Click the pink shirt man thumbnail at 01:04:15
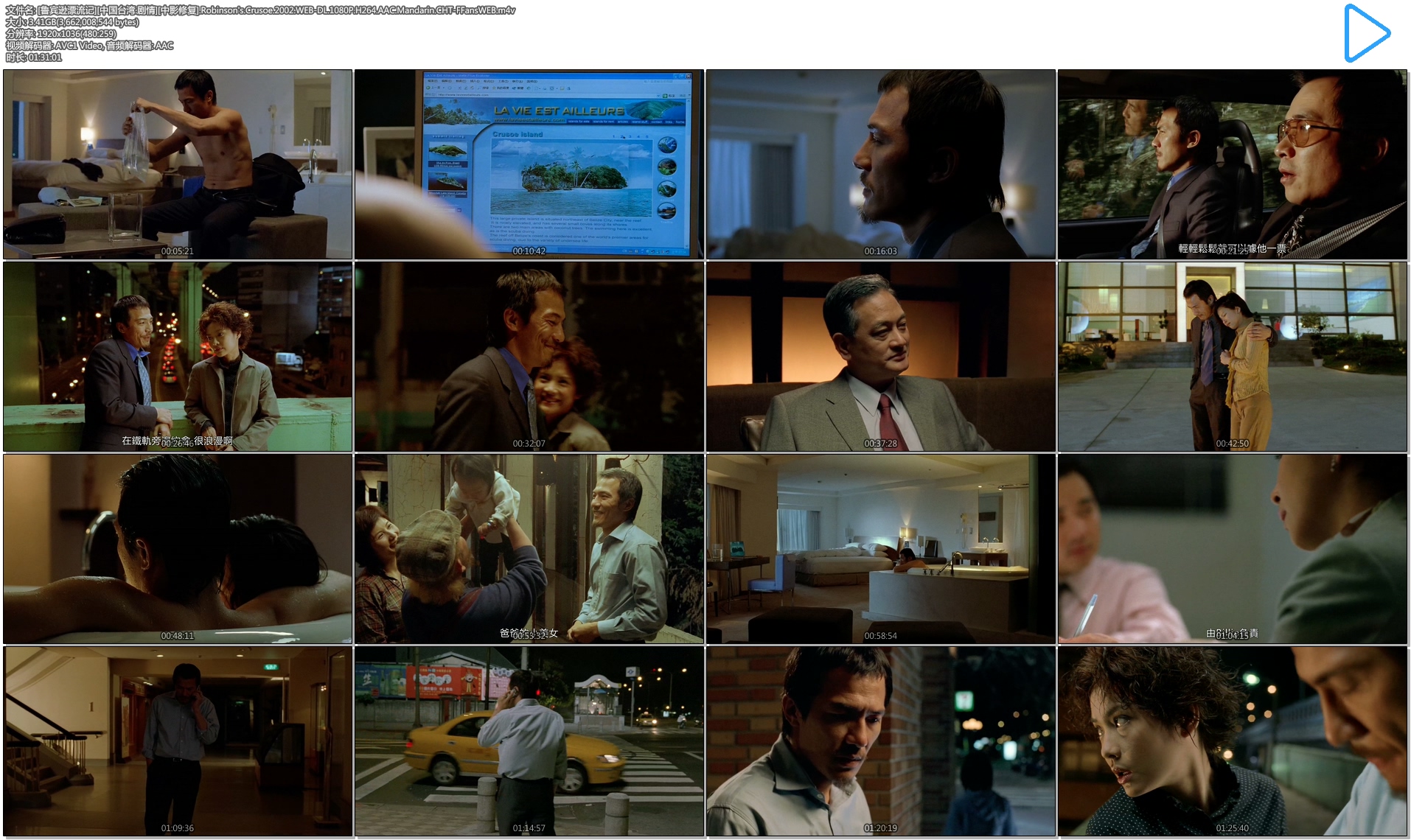Viewport: 1411px width, 840px height. click(1233, 549)
